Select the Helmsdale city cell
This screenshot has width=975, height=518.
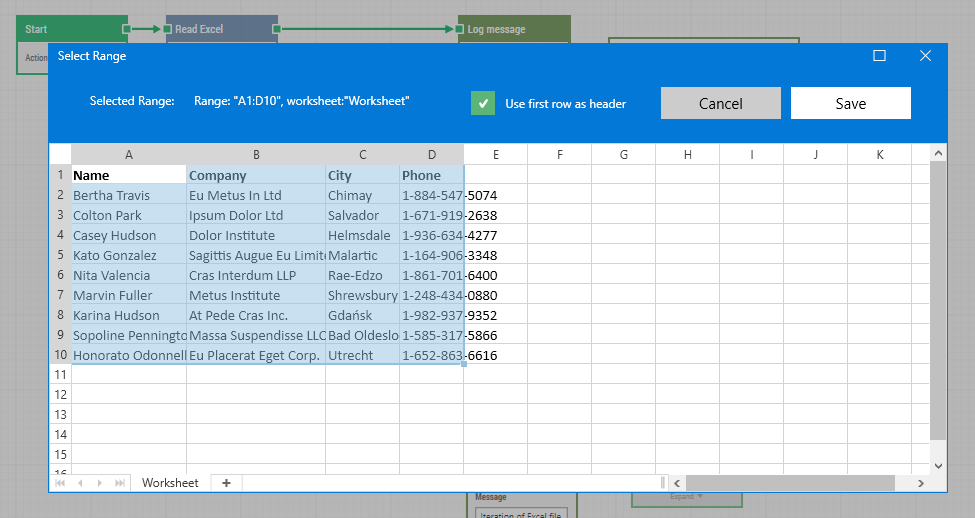point(363,235)
